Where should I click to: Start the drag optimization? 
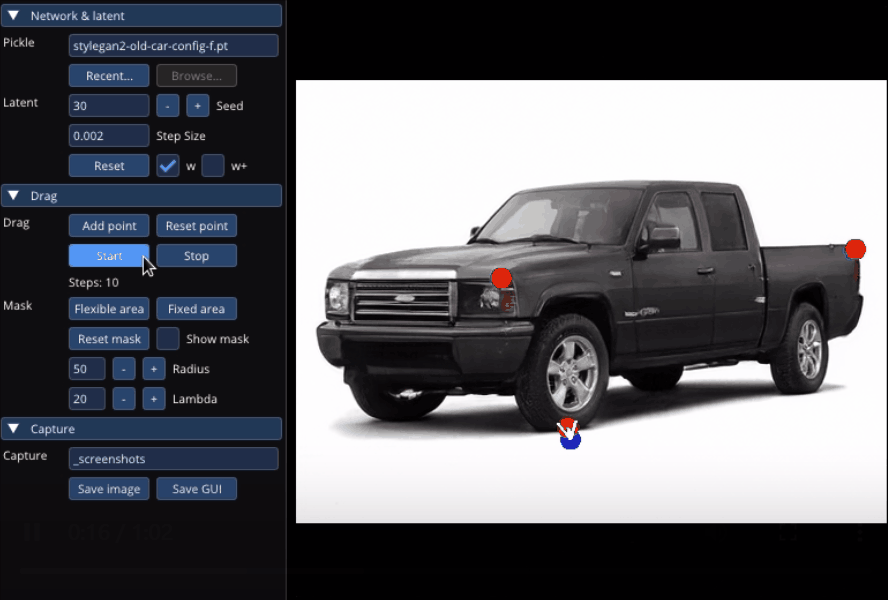[x=109, y=256]
